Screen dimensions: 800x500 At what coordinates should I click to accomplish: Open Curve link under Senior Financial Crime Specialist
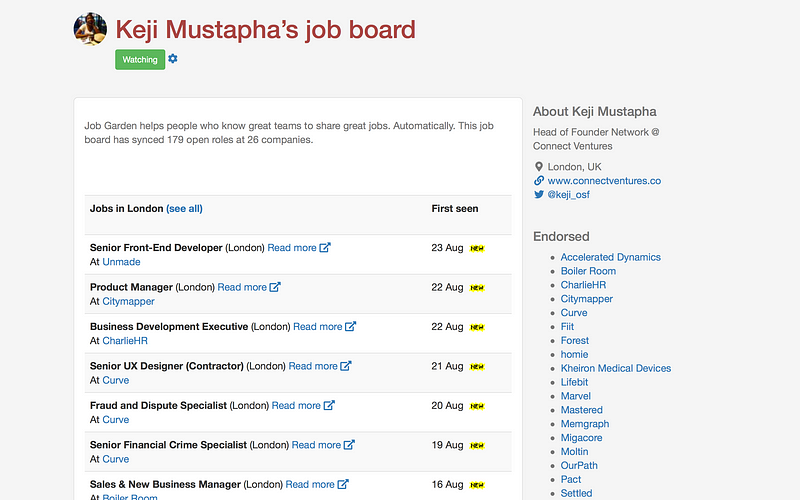116,459
